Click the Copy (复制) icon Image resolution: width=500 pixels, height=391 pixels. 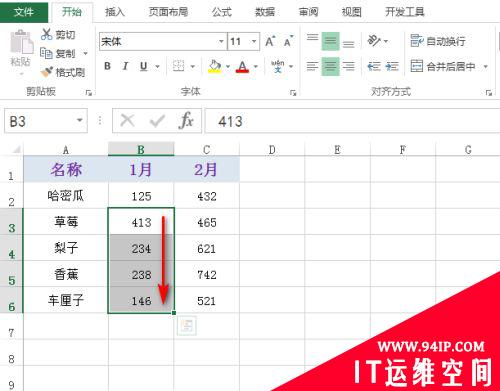tap(46, 53)
